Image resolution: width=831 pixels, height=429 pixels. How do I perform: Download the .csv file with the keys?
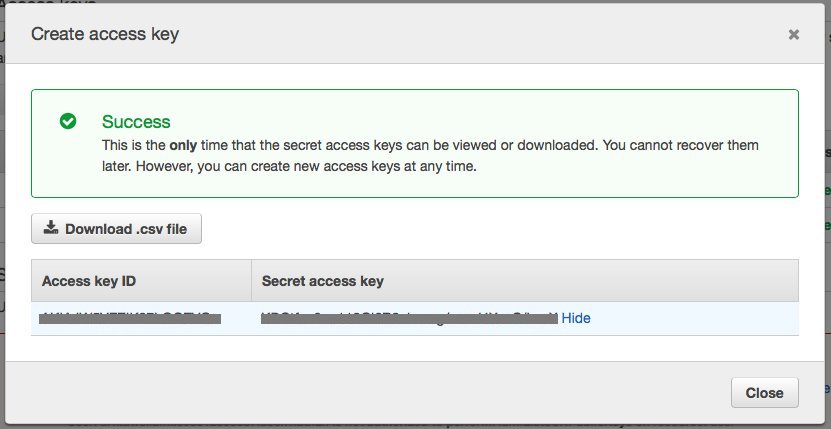[116, 229]
